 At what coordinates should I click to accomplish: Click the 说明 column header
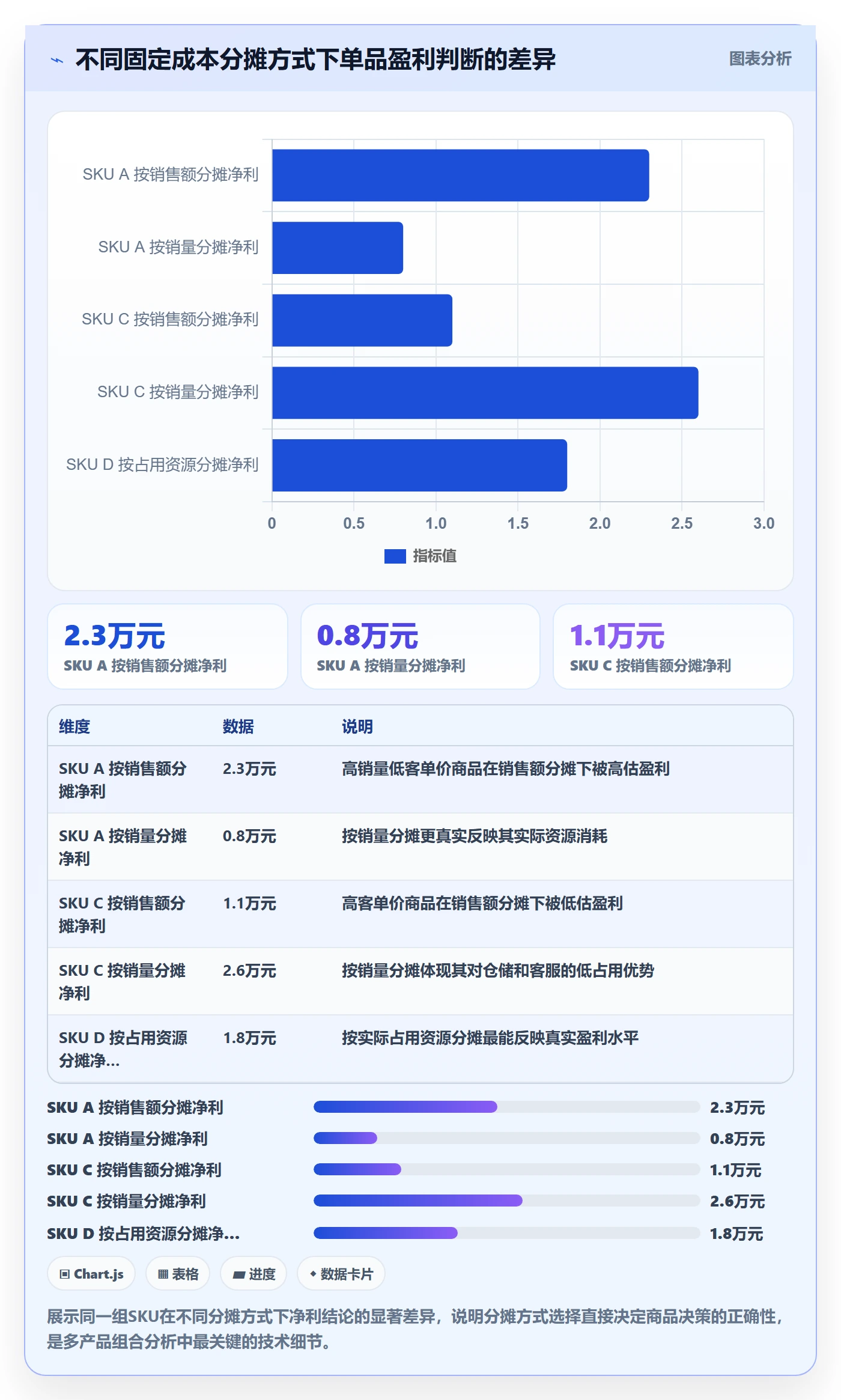point(357,726)
